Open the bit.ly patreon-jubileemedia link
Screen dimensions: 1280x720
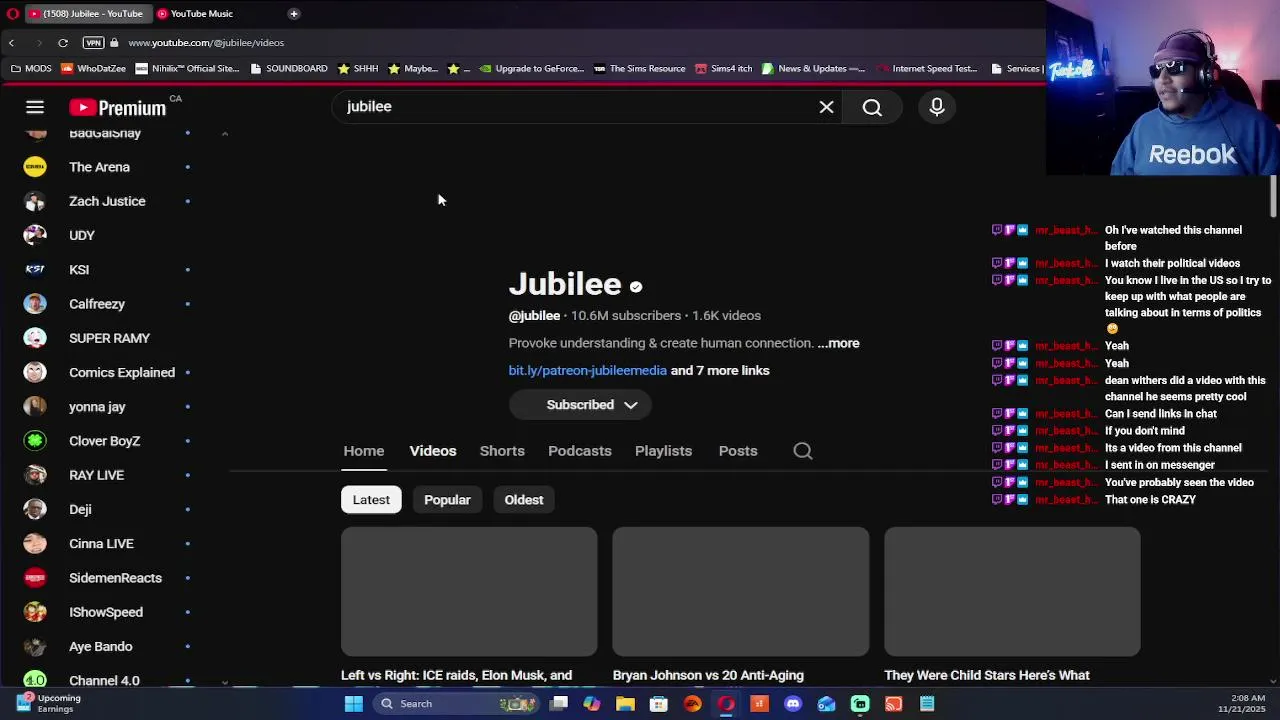tap(587, 371)
